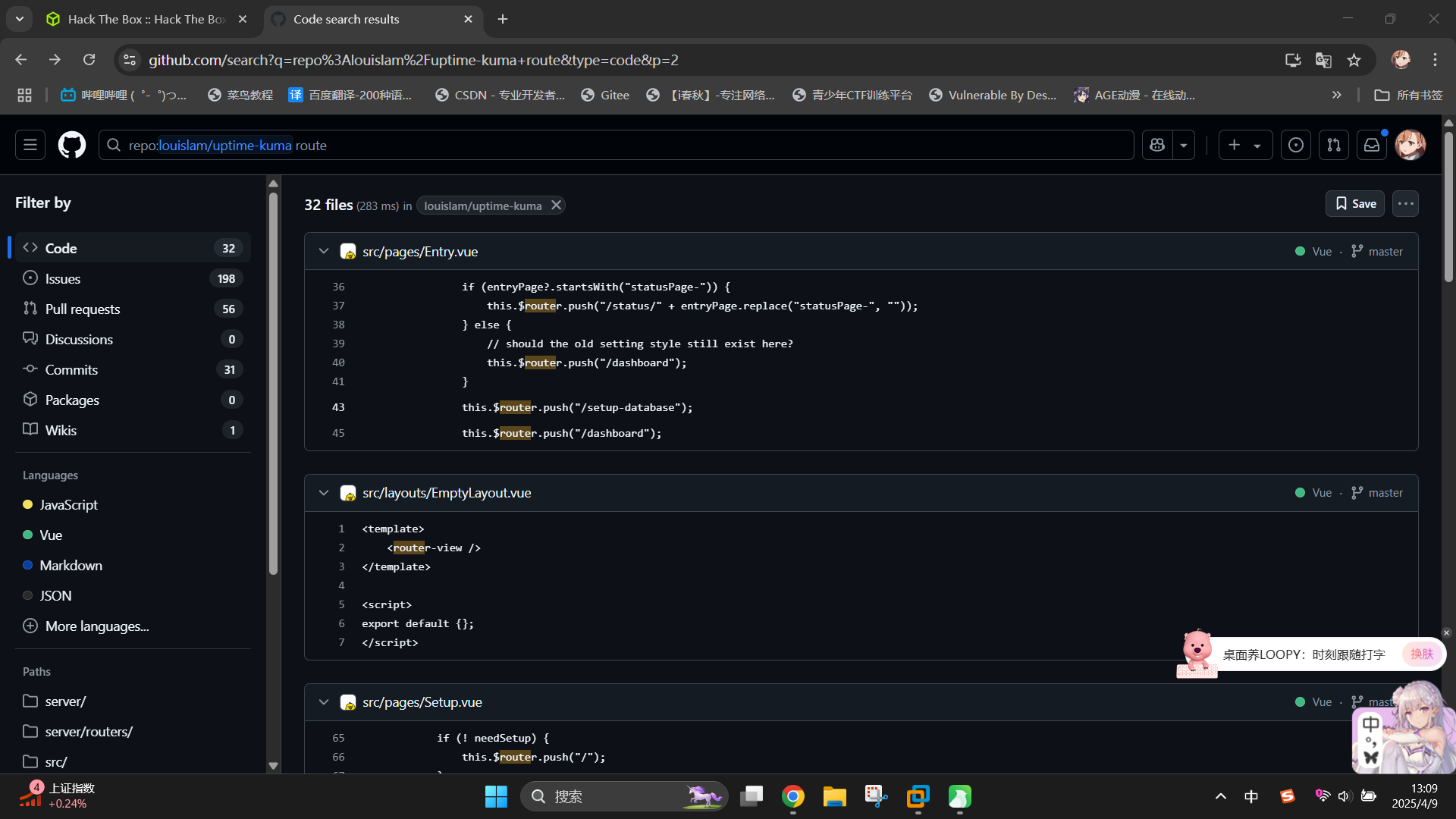The image size is (1456, 819).
Task: Open the browser apps grid shortcut
Action: [24, 95]
